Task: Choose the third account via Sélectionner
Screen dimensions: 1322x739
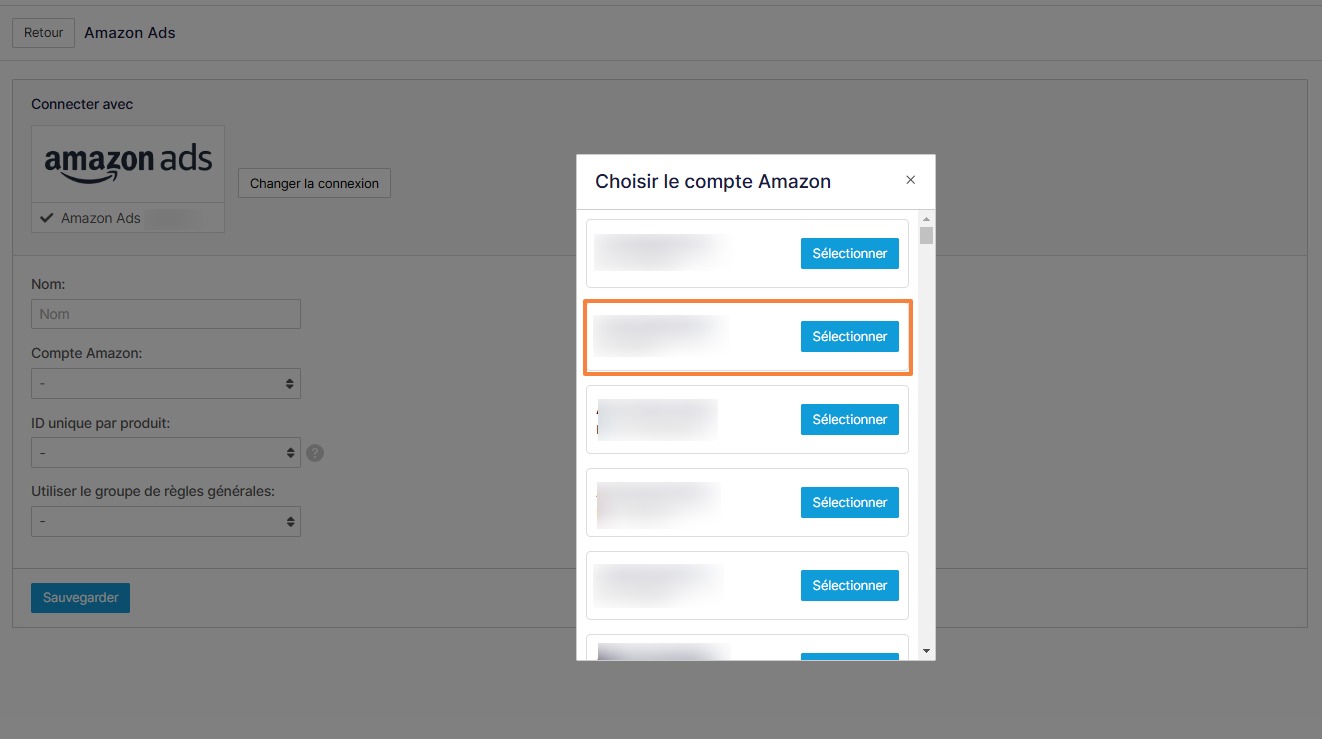Action: (849, 420)
